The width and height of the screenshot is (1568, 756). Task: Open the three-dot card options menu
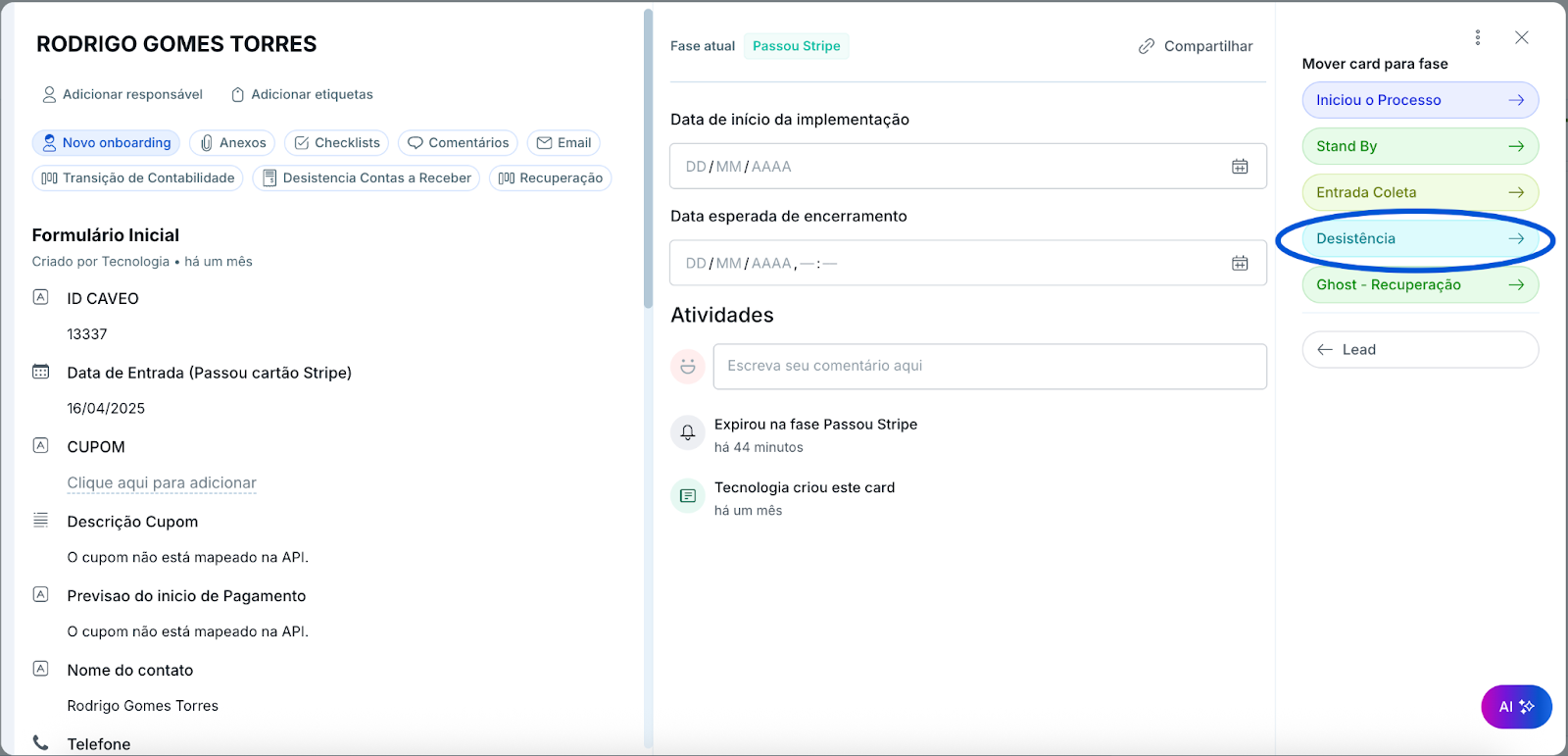point(1478,37)
